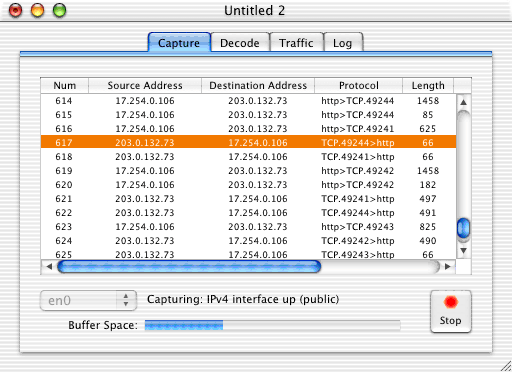Zoom the window with the green button
The height and width of the screenshot is (372, 512).
[x=60, y=10]
